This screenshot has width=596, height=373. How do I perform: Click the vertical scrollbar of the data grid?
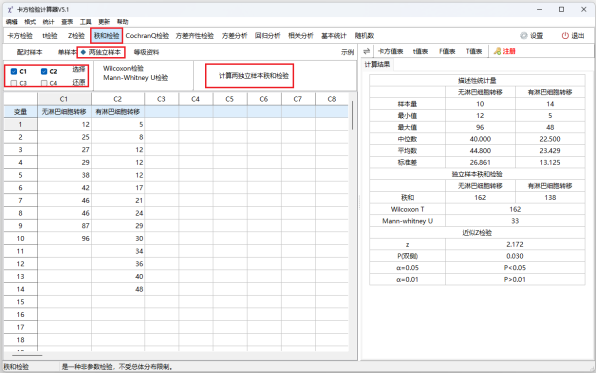coord(352,115)
